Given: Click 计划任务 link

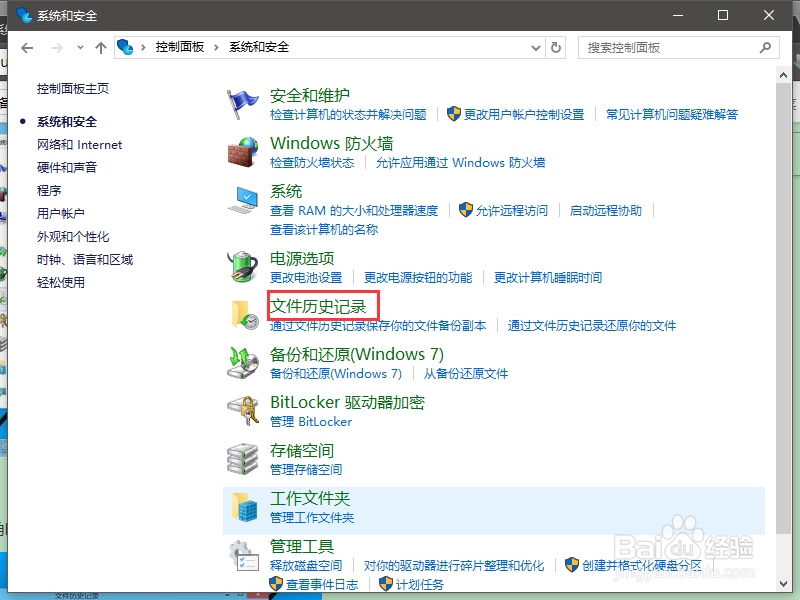Looking at the screenshot, I should [x=420, y=584].
